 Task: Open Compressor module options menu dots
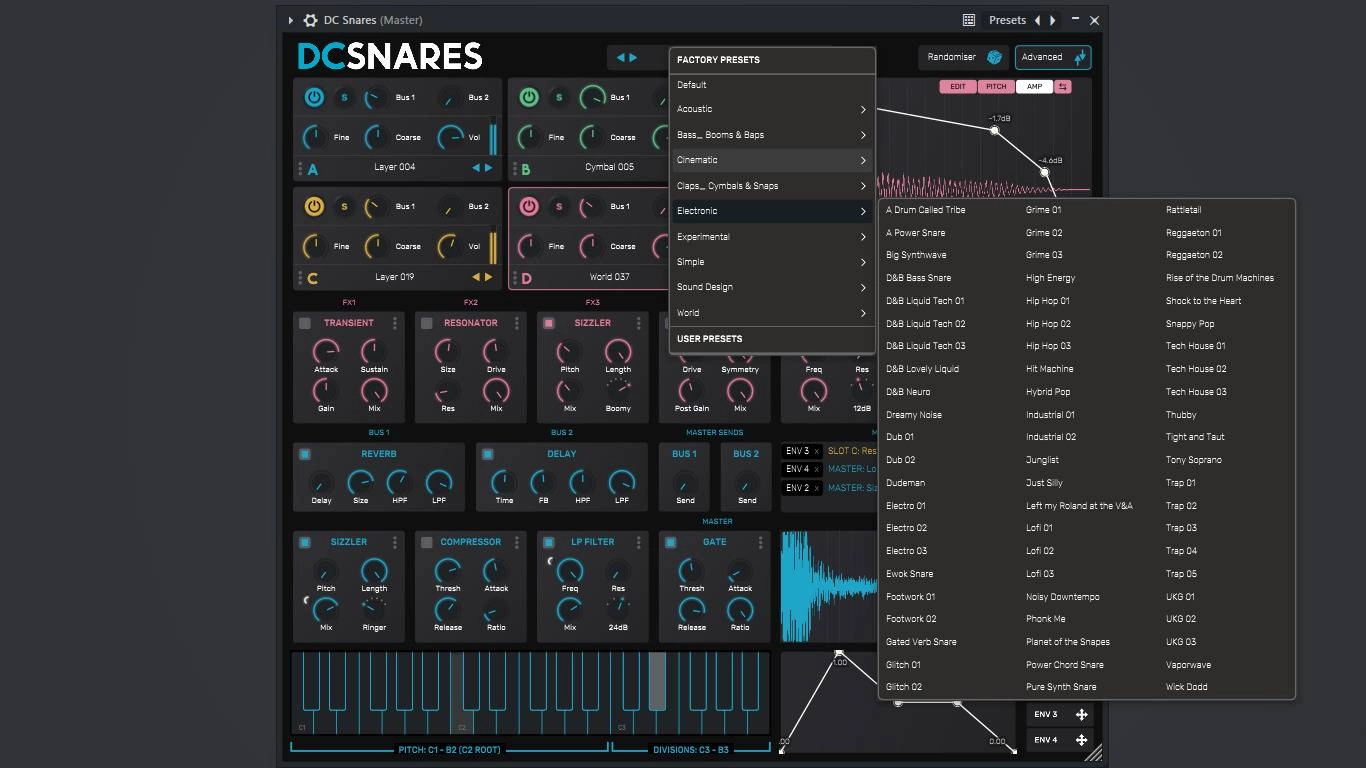tap(517, 542)
